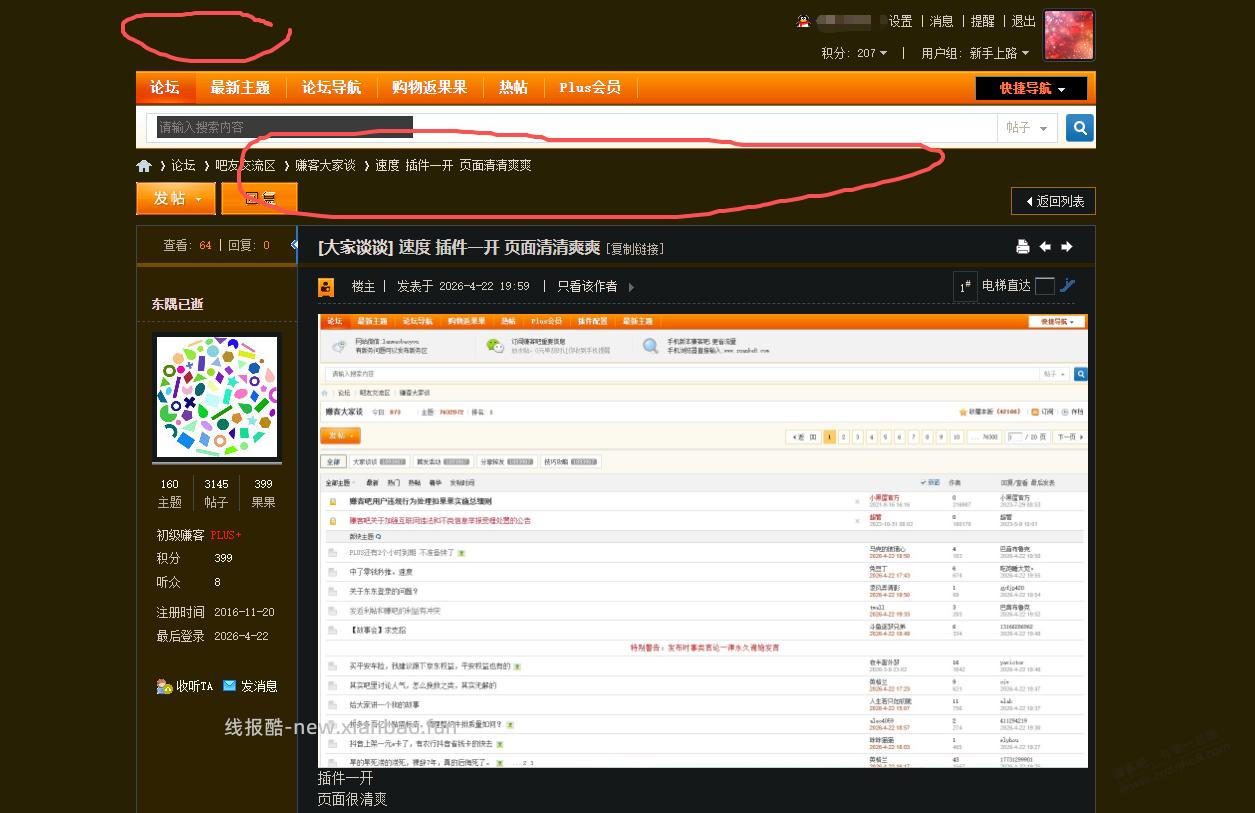The height and width of the screenshot is (813, 1255).
Task: Open the print view via printer icon
Action: tap(1022, 246)
